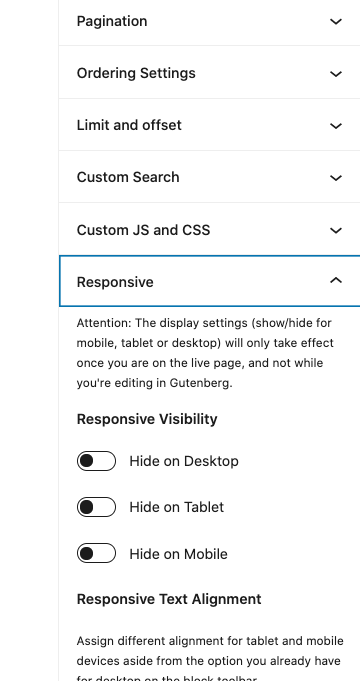Click the Responsive Text Alignment heading
The width and height of the screenshot is (360, 681).
[169, 599]
